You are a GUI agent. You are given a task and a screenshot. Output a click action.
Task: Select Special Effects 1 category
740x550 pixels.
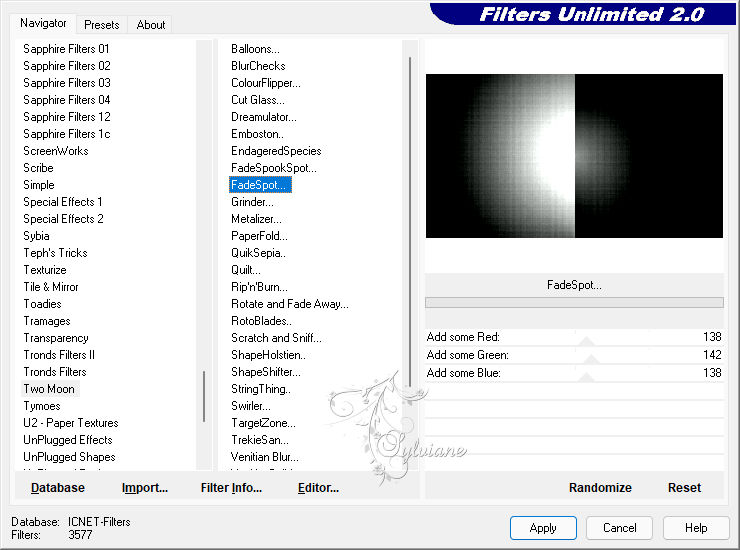(x=63, y=202)
